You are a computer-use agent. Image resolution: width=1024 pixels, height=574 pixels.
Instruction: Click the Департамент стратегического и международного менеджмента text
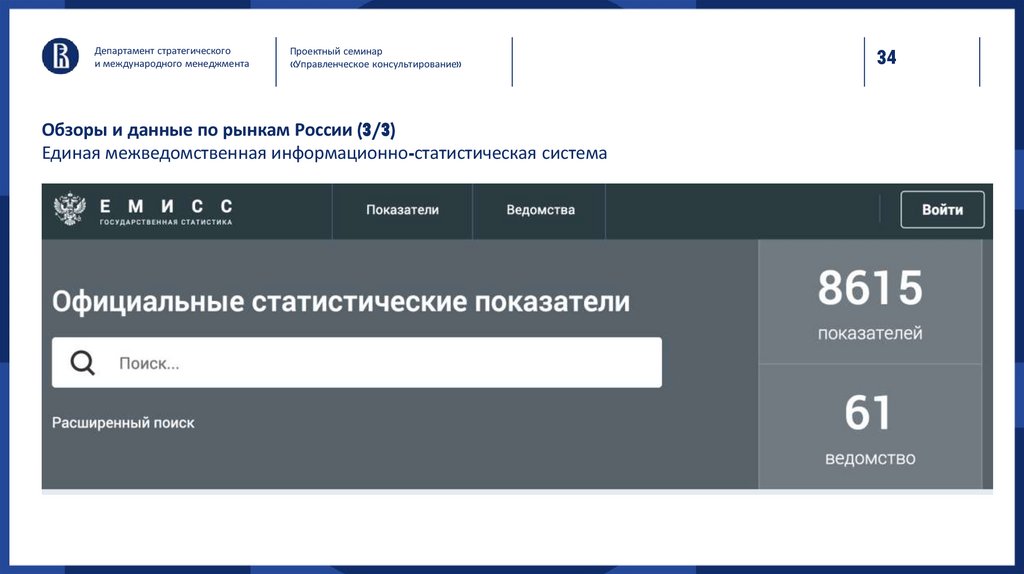[172, 57]
